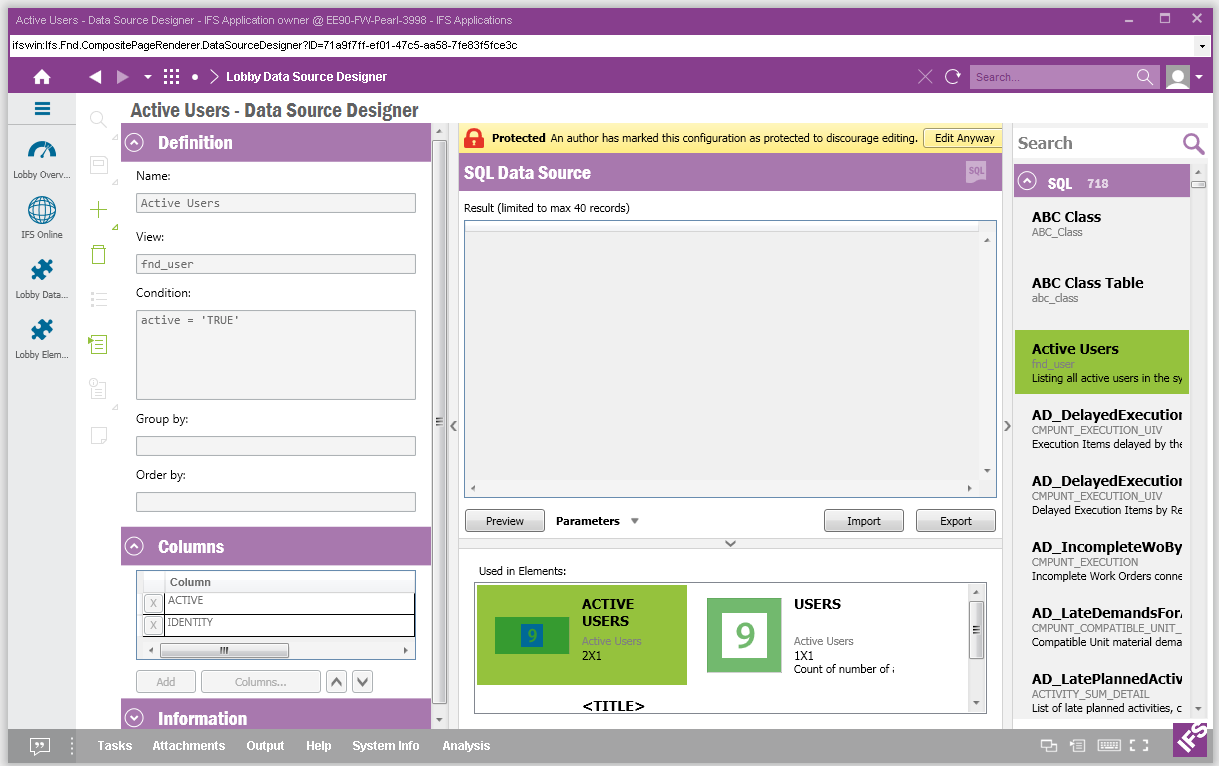Image resolution: width=1219 pixels, height=766 pixels.
Task: Click the Order by field
Action: click(276, 502)
